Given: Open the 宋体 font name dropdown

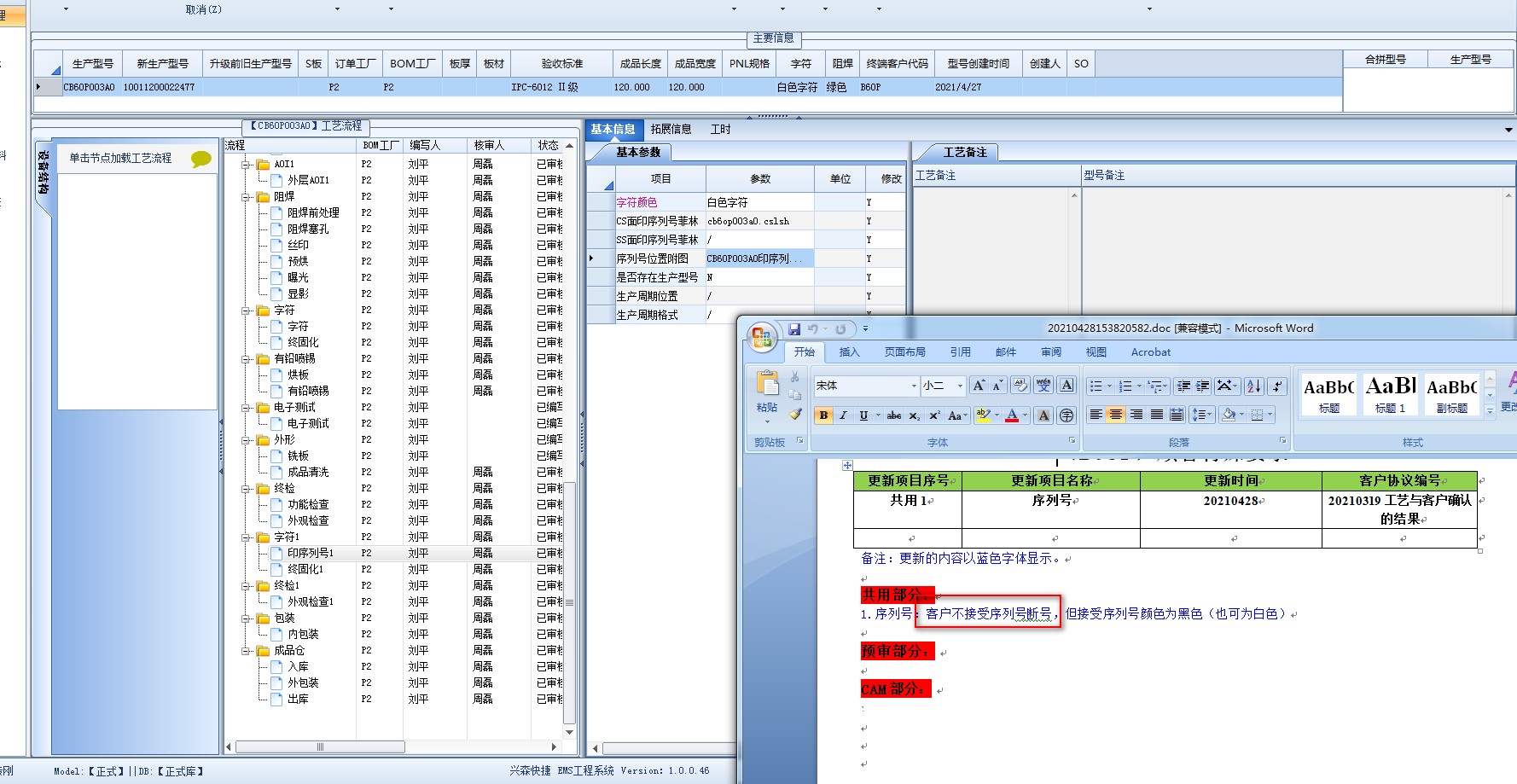Looking at the screenshot, I should pos(914,386).
